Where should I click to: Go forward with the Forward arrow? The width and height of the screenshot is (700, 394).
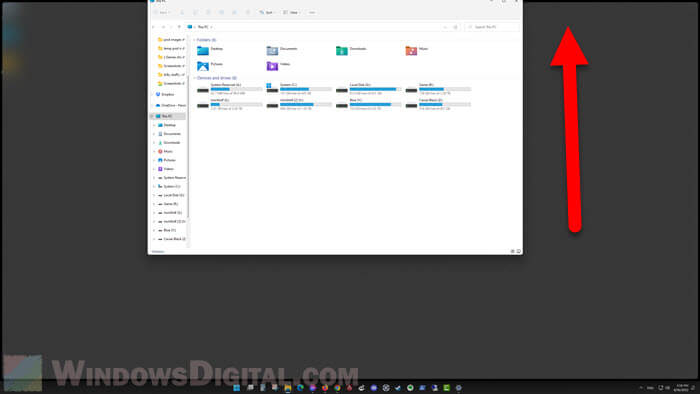[163, 27]
